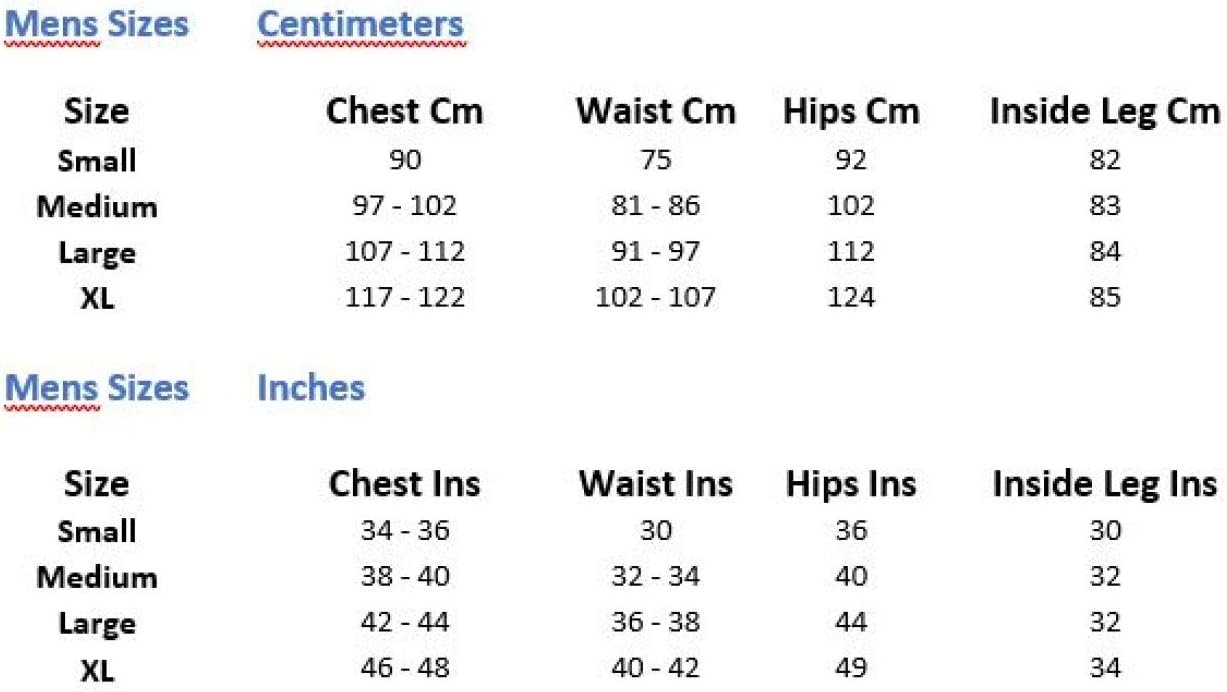Click Mens Sizes heading beside Centimeters
The height and width of the screenshot is (692, 1227).
click(97, 25)
